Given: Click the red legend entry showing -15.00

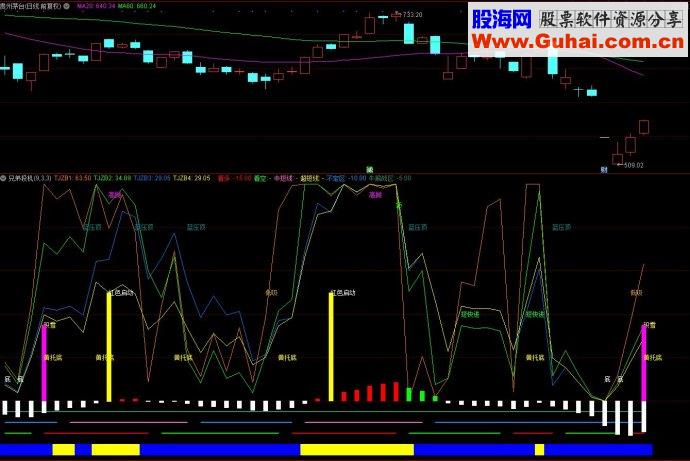Looking at the screenshot, I should click(235, 178).
